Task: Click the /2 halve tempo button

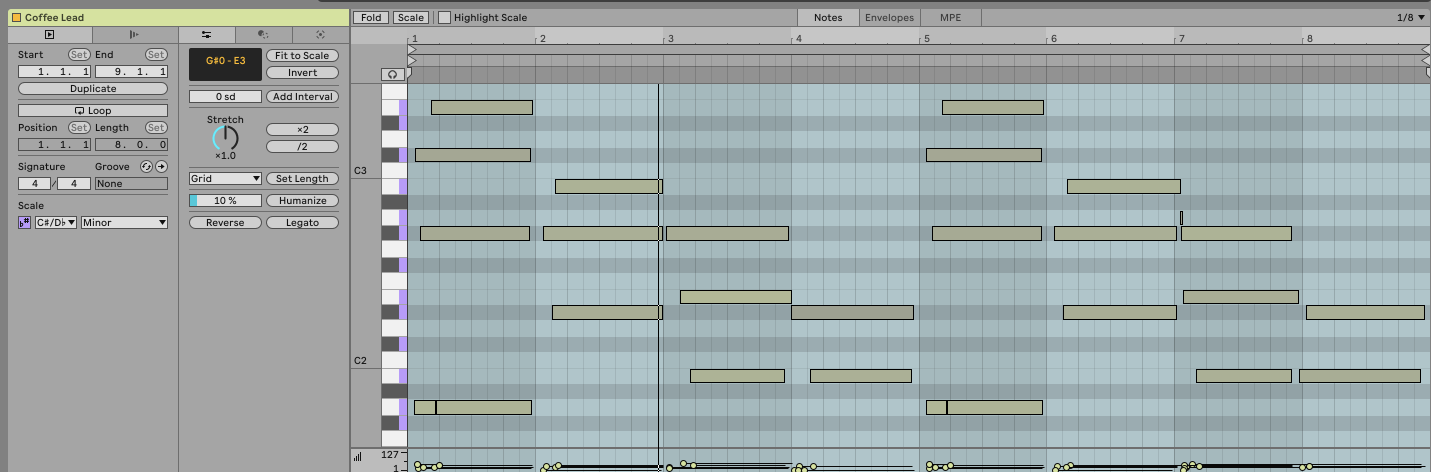Action: pos(302,147)
